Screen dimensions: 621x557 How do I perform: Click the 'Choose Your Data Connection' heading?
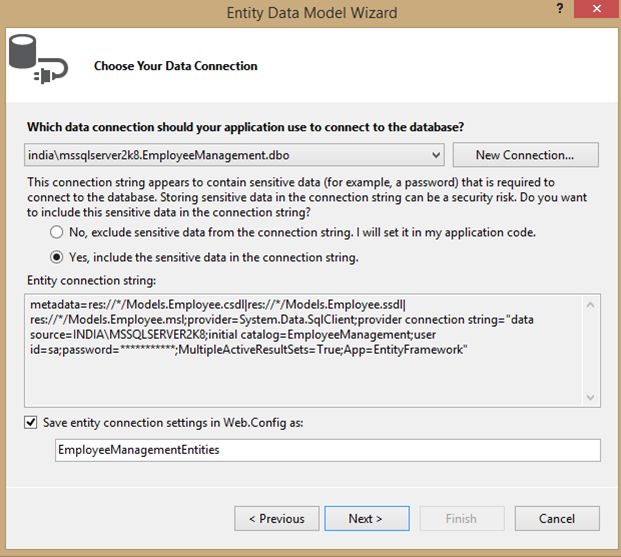(175, 66)
